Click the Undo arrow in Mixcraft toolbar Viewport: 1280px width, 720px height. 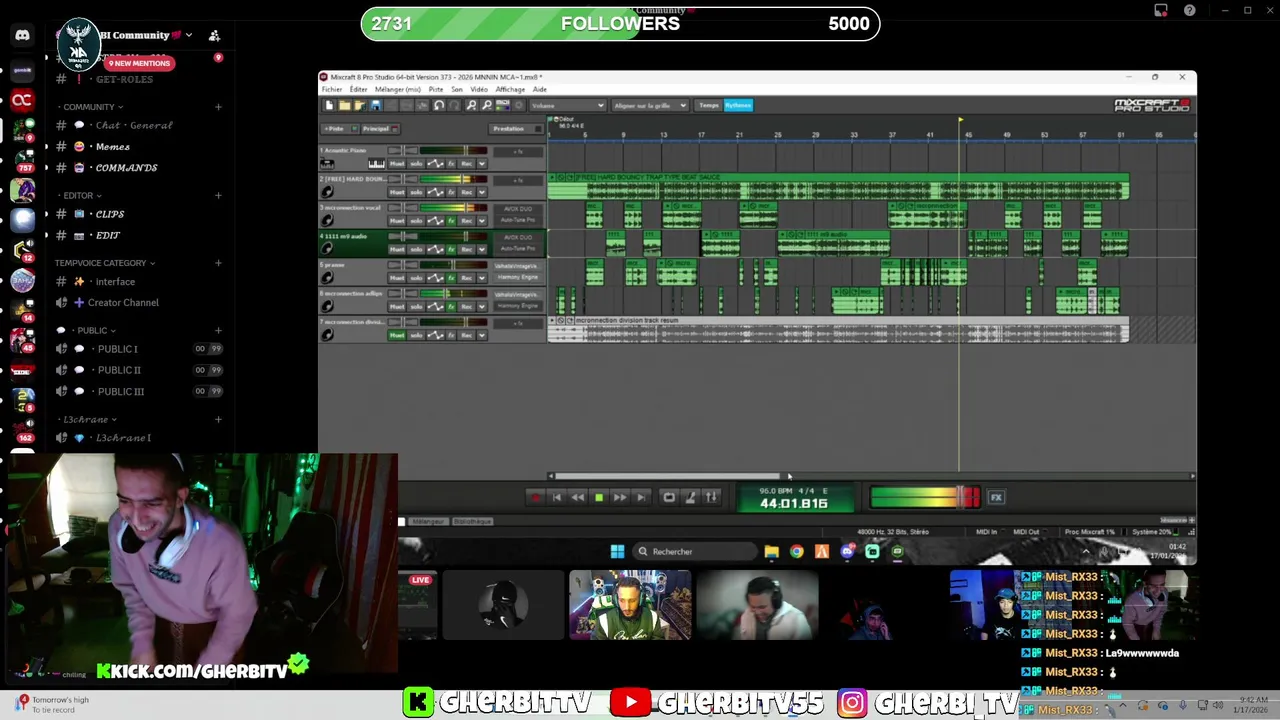point(439,105)
